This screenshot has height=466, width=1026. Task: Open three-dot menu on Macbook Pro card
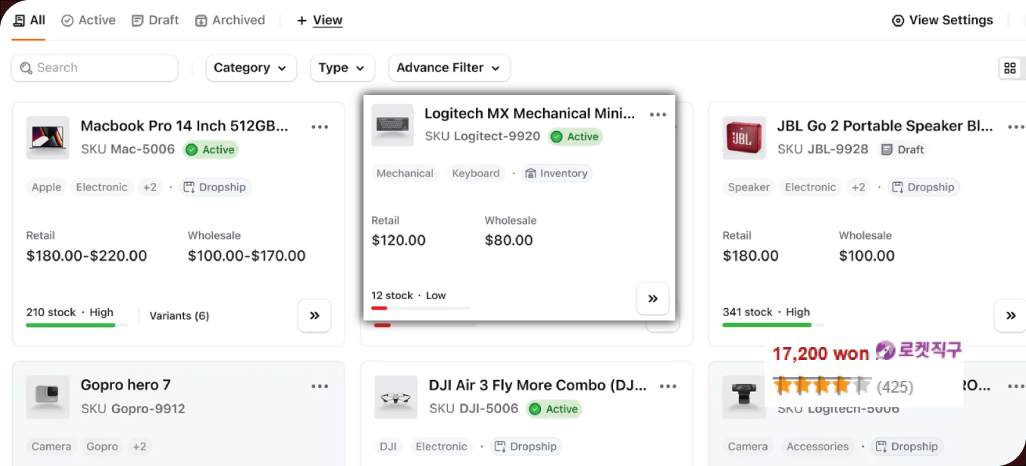pyautogui.click(x=320, y=127)
